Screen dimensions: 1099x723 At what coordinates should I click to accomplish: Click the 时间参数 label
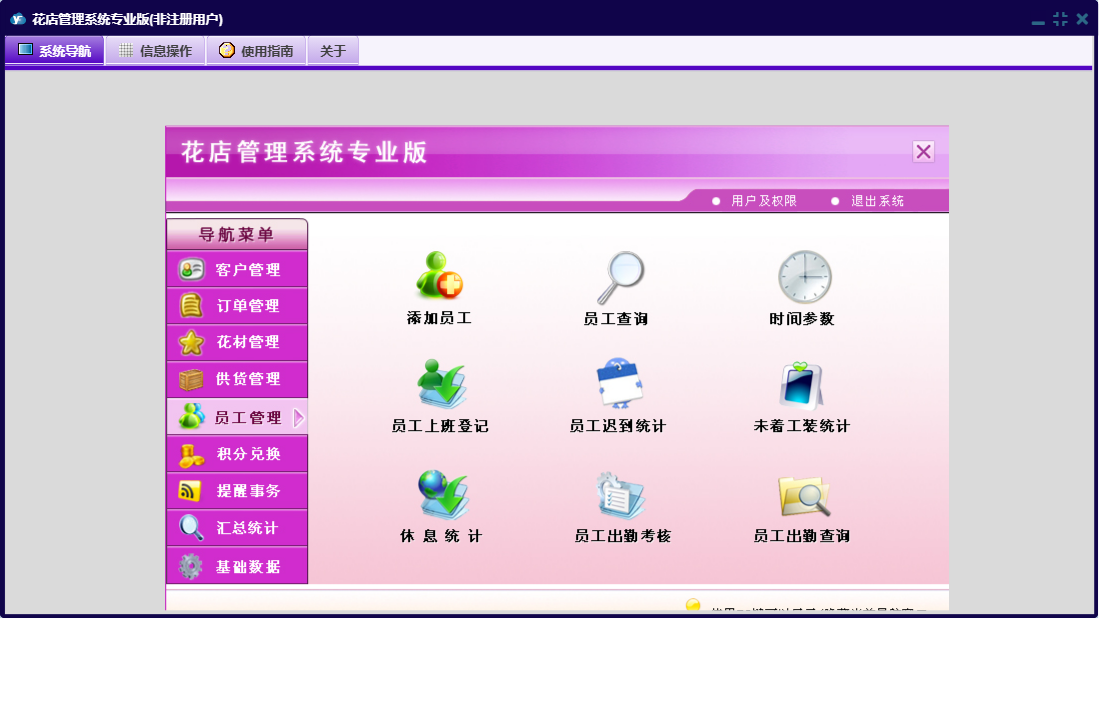pyautogui.click(x=802, y=319)
